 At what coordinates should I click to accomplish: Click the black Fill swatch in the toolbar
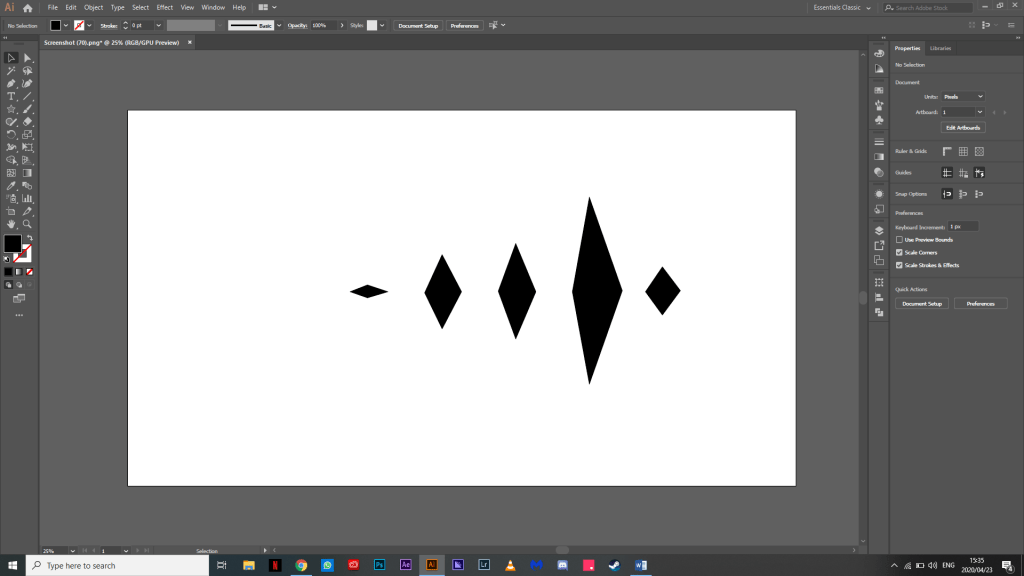(11, 243)
